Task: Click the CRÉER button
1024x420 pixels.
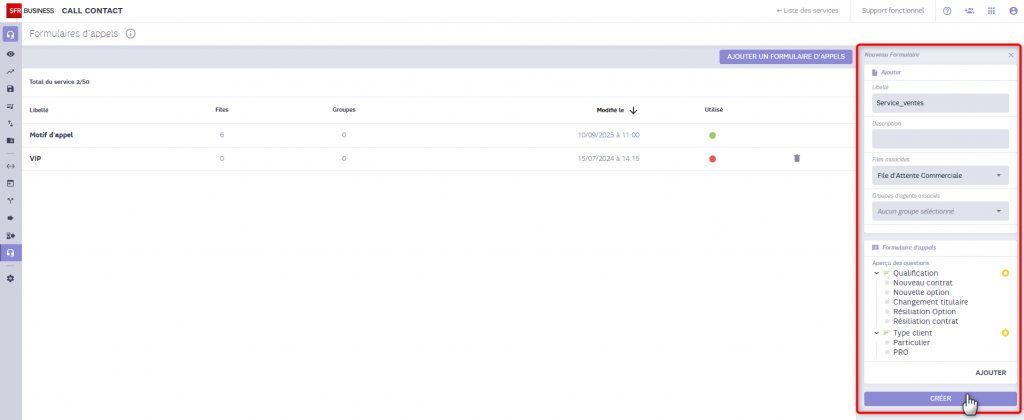Action: pyautogui.click(x=940, y=398)
